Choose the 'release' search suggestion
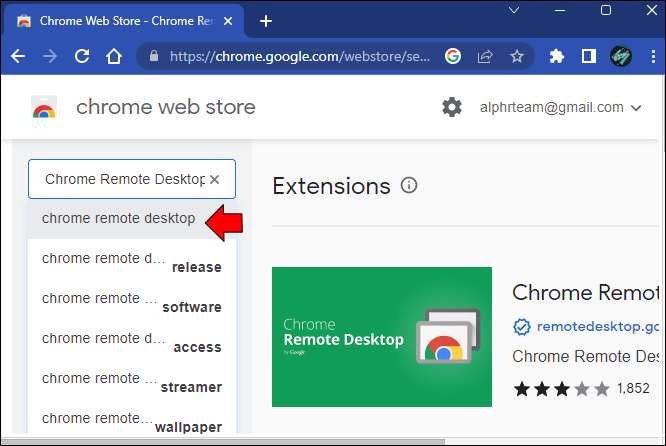The width and height of the screenshot is (666, 446). click(x=132, y=259)
